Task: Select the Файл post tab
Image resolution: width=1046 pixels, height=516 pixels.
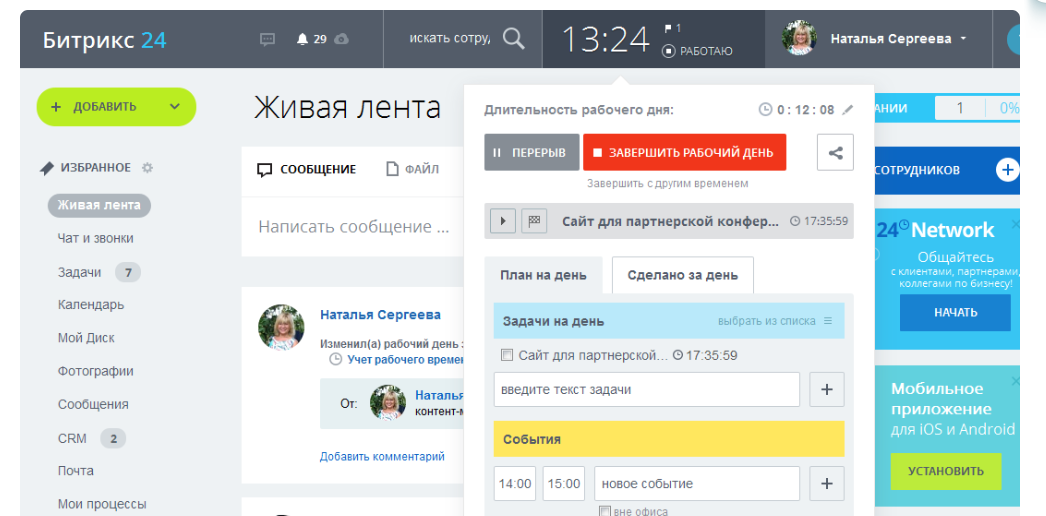Action: [x=413, y=169]
